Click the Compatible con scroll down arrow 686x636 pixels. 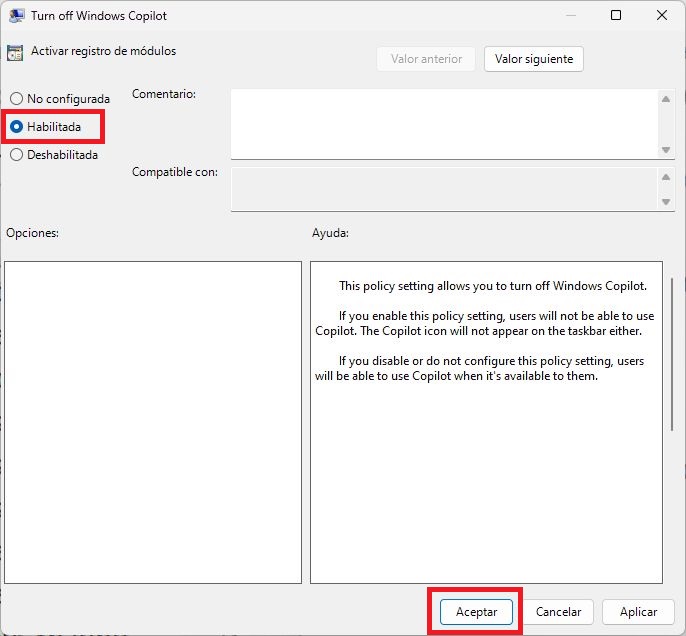coord(666,202)
